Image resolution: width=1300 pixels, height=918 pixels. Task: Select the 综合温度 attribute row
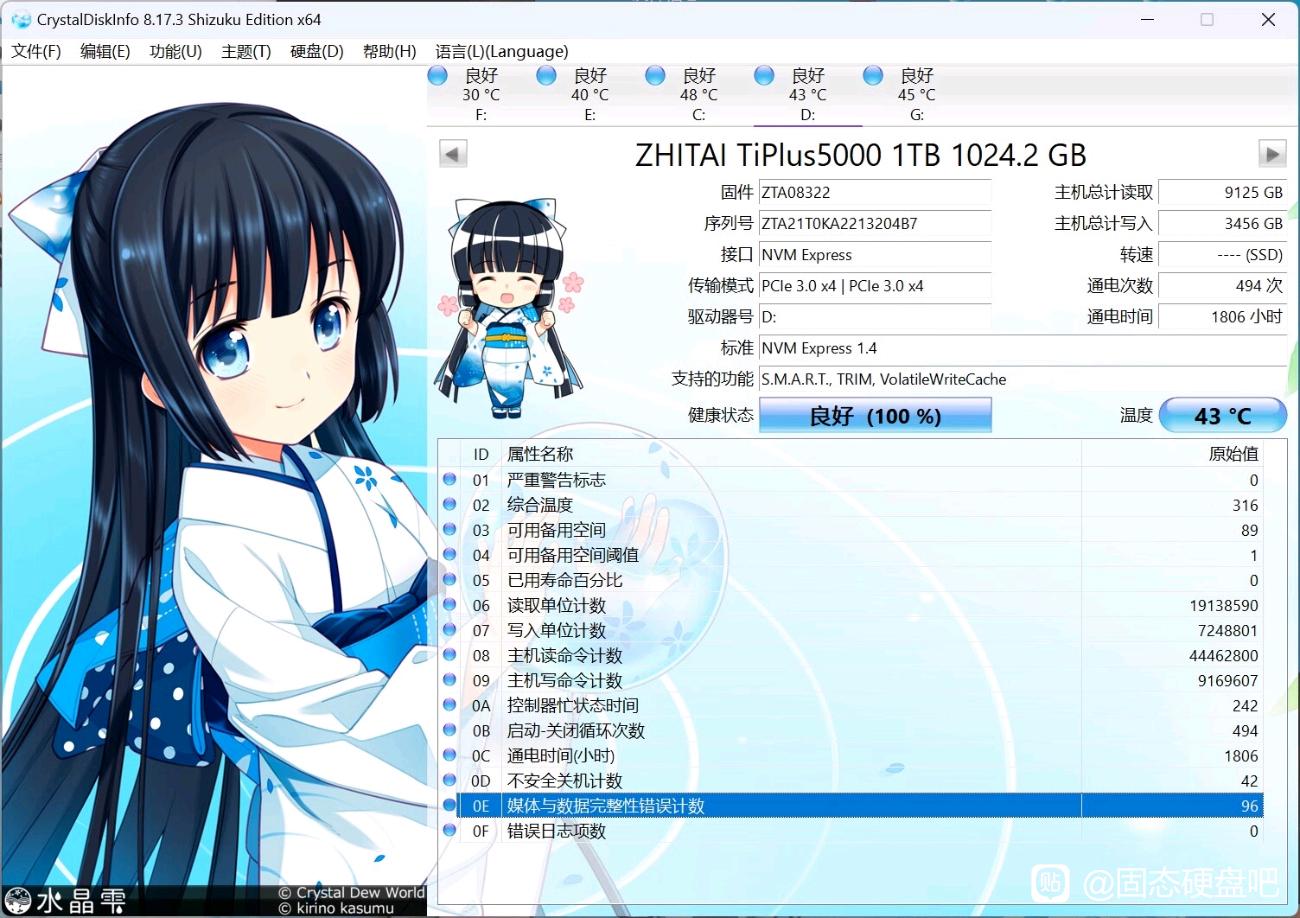click(850, 505)
